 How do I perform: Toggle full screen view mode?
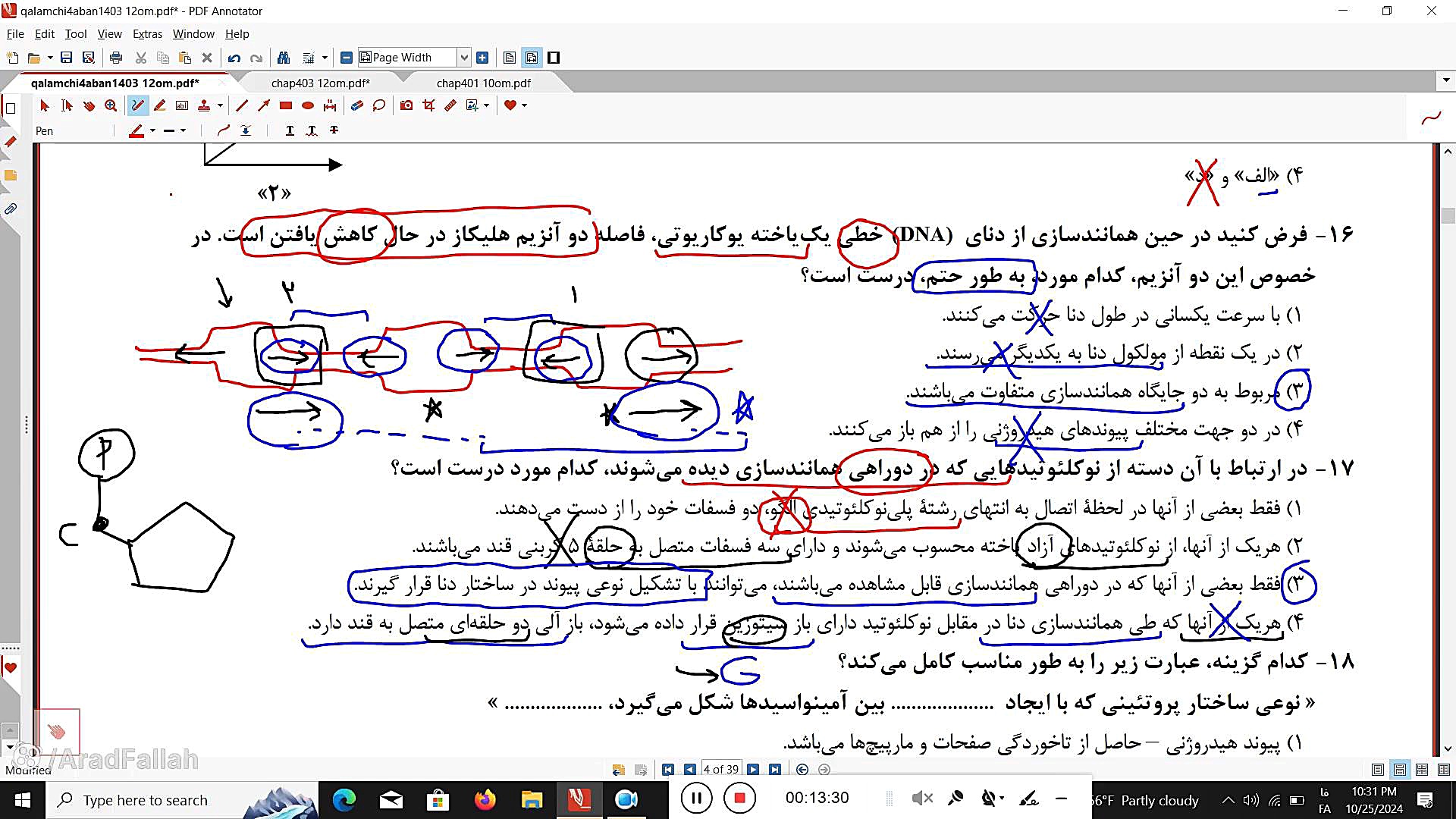554,58
